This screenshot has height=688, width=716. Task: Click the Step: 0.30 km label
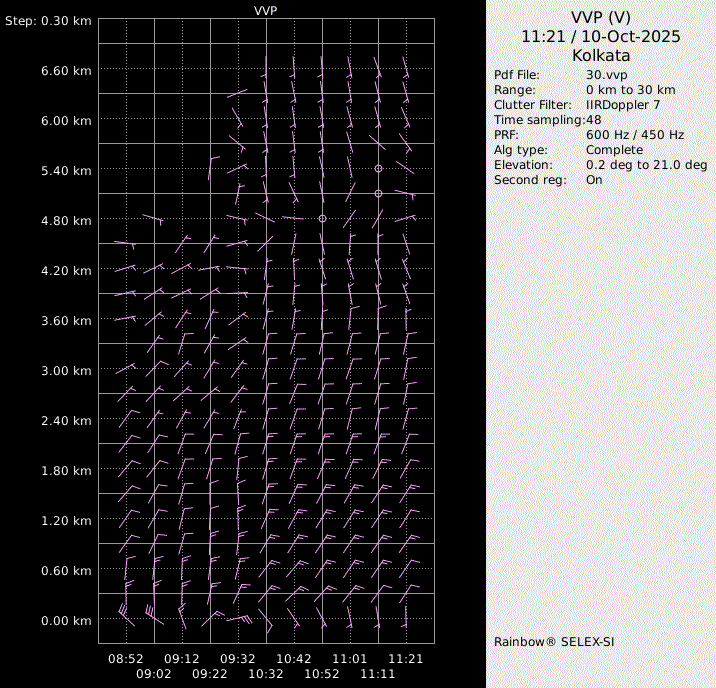[48, 21]
